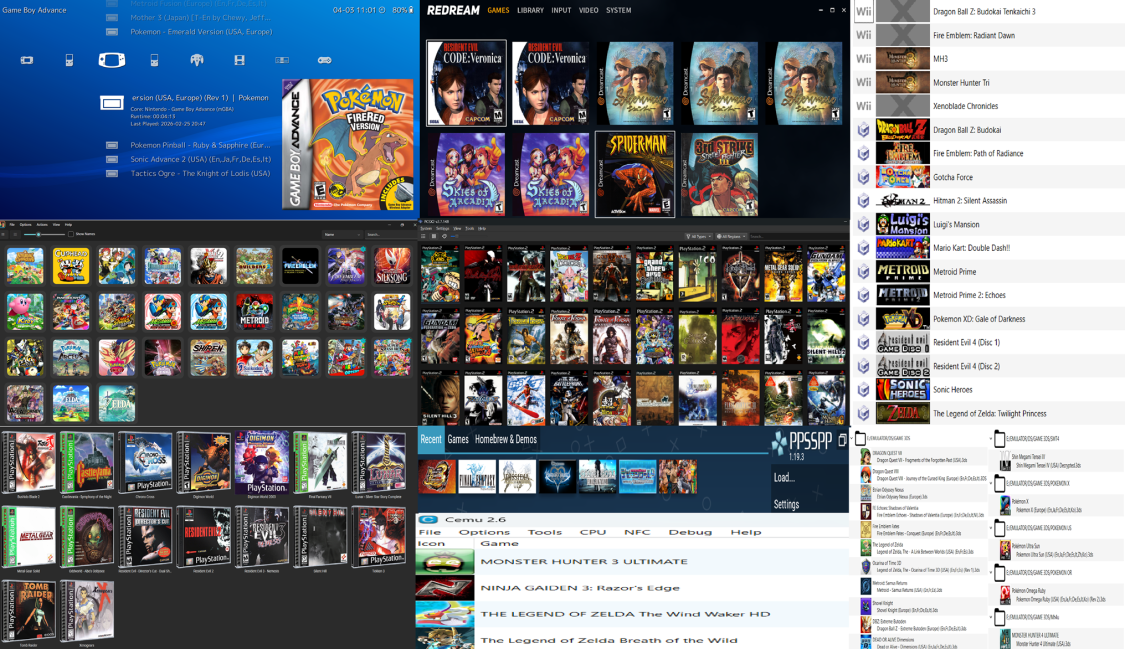Select Tactics Ogre - The Knight of Lodis
1125x649 pixels.
click(x=200, y=174)
